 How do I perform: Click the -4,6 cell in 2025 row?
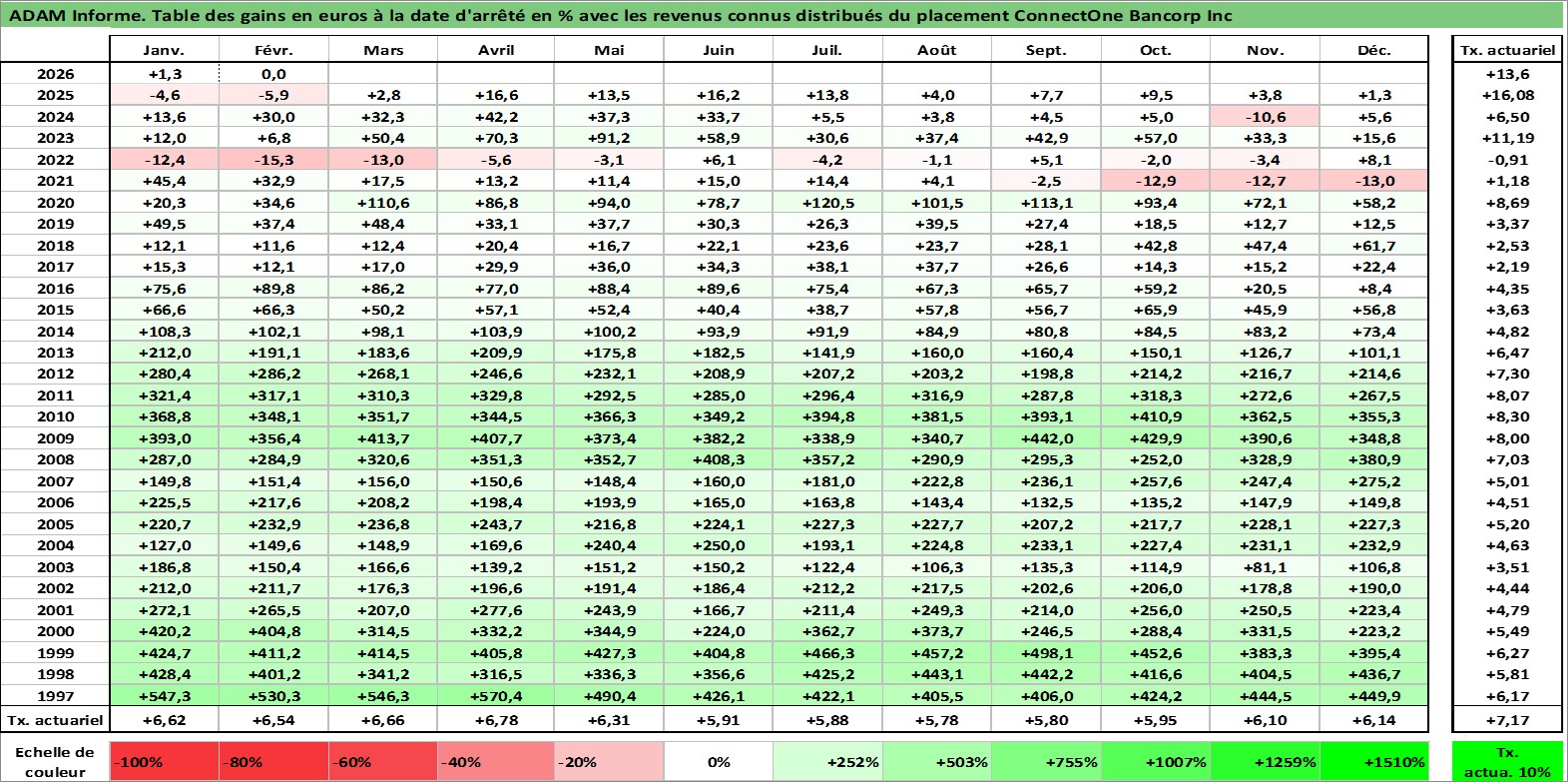point(164,95)
